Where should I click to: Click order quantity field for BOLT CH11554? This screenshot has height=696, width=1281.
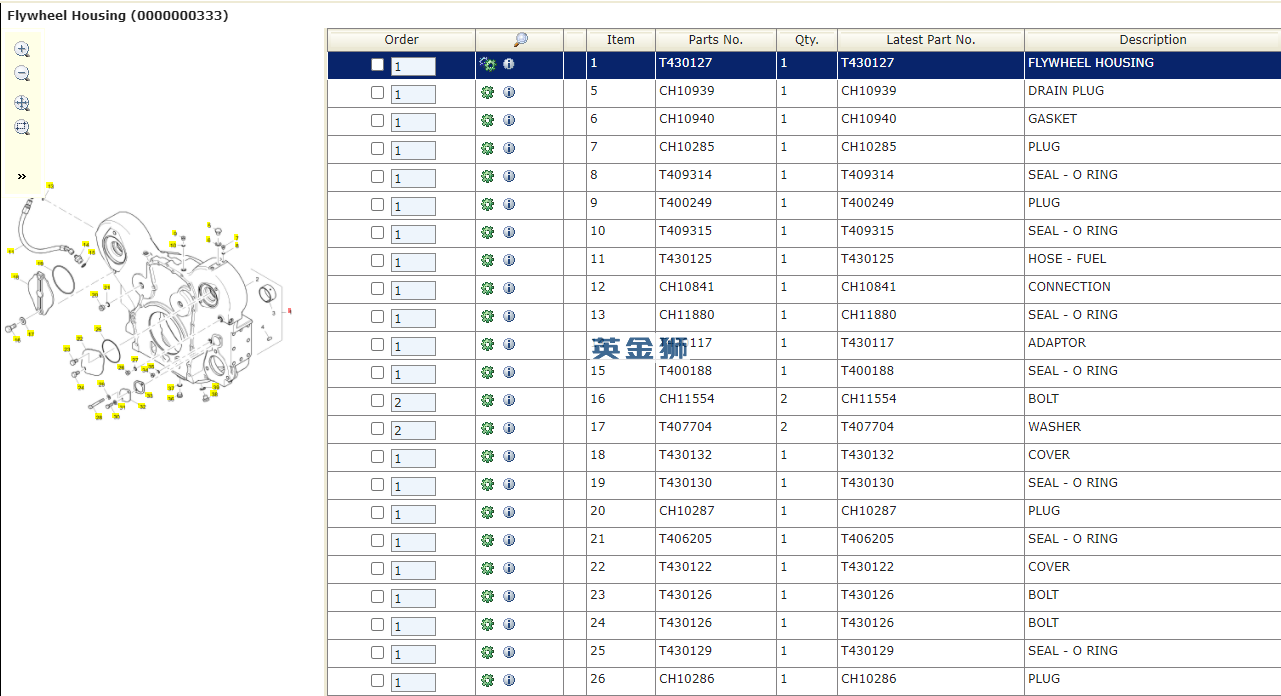click(413, 402)
